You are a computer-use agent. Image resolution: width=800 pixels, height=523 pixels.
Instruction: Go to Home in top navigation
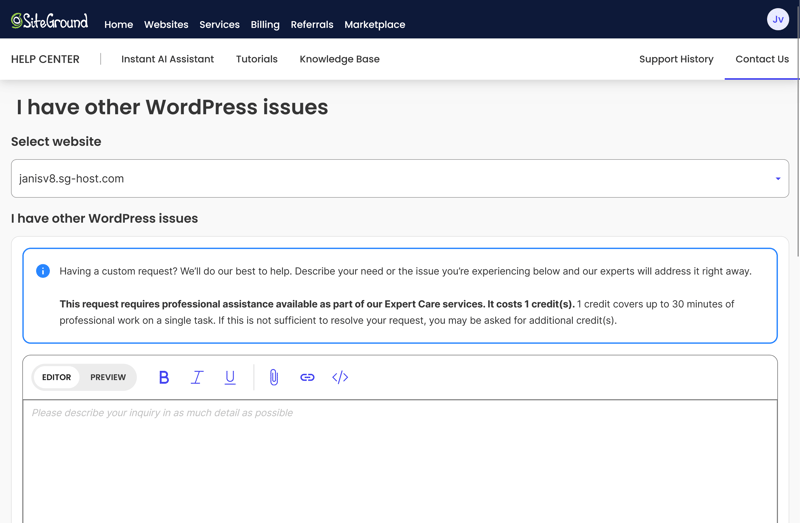click(x=118, y=24)
